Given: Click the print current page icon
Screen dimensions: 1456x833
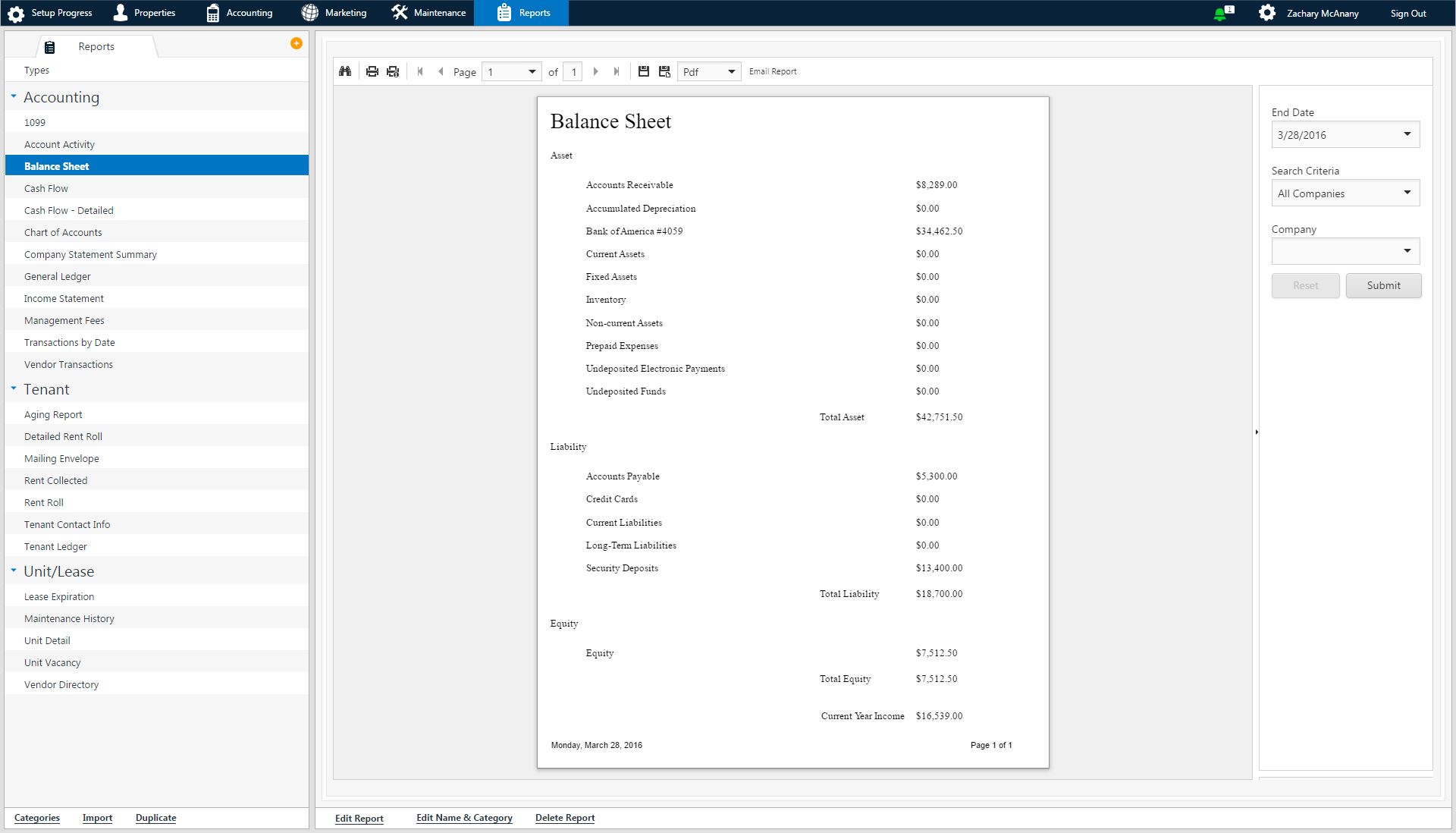Looking at the screenshot, I should [x=393, y=71].
